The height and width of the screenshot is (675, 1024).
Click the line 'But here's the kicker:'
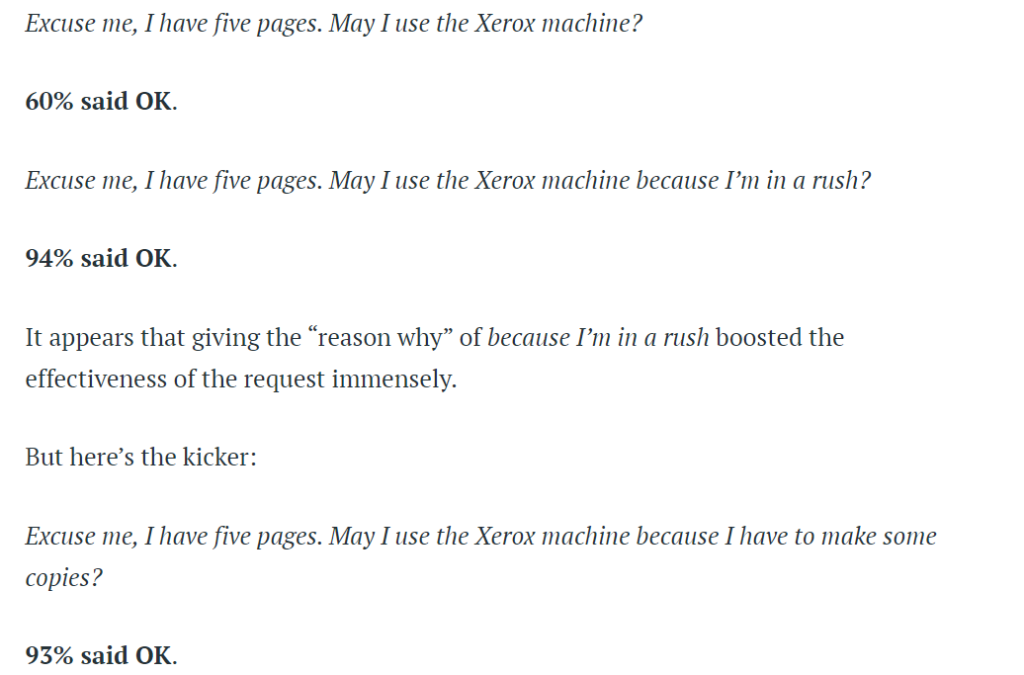click(x=140, y=457)
